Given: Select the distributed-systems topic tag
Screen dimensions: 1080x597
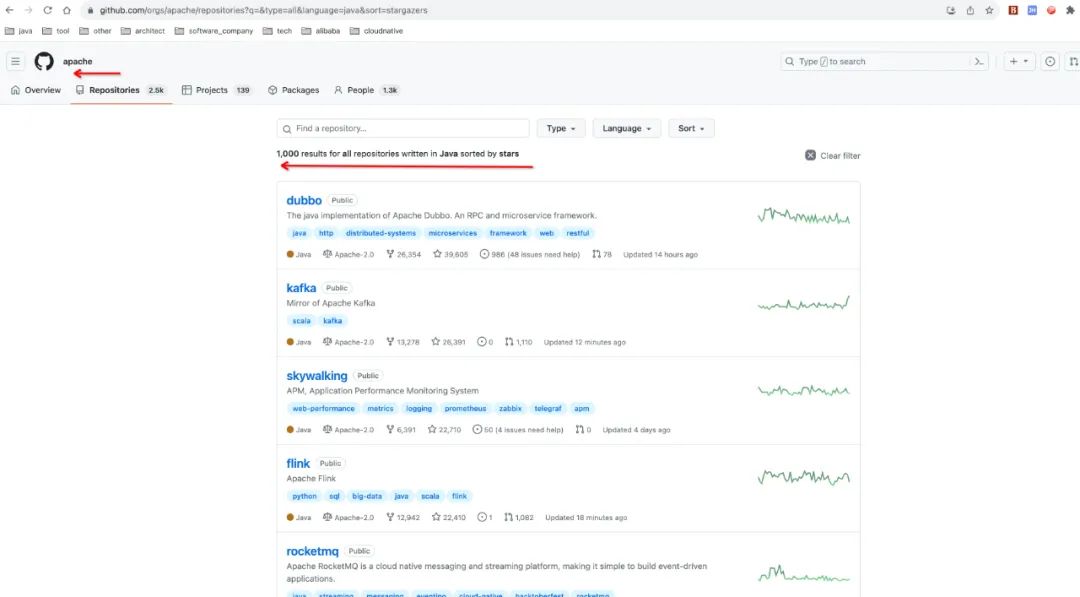Looking at the screenshot, I should 381,233.
